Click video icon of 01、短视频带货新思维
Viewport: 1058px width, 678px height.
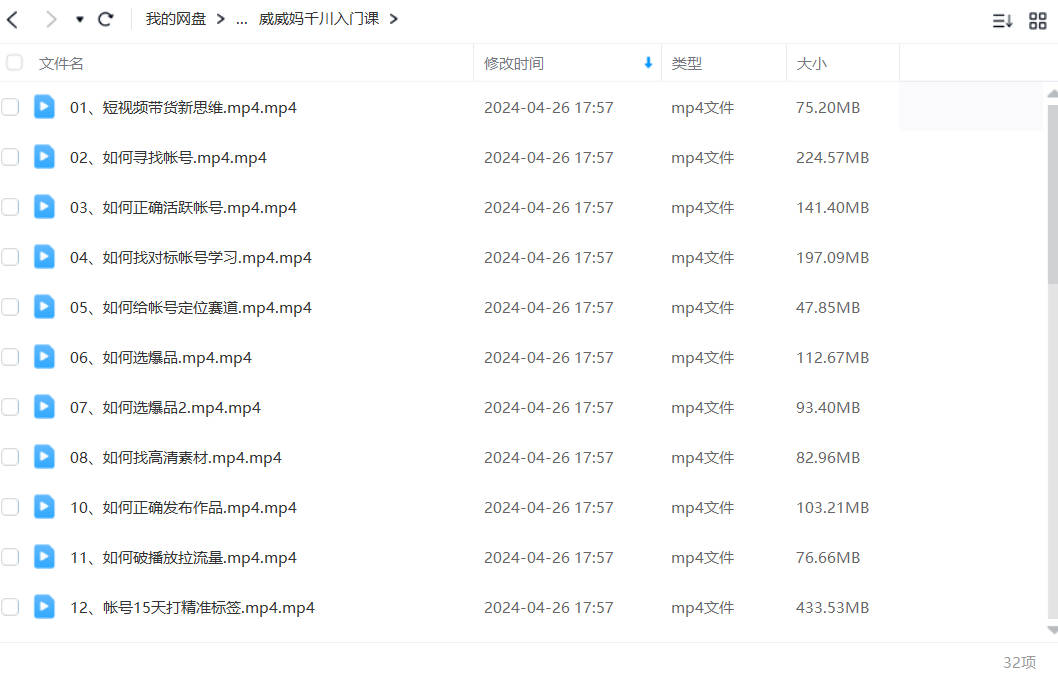[x=45, y=107]
